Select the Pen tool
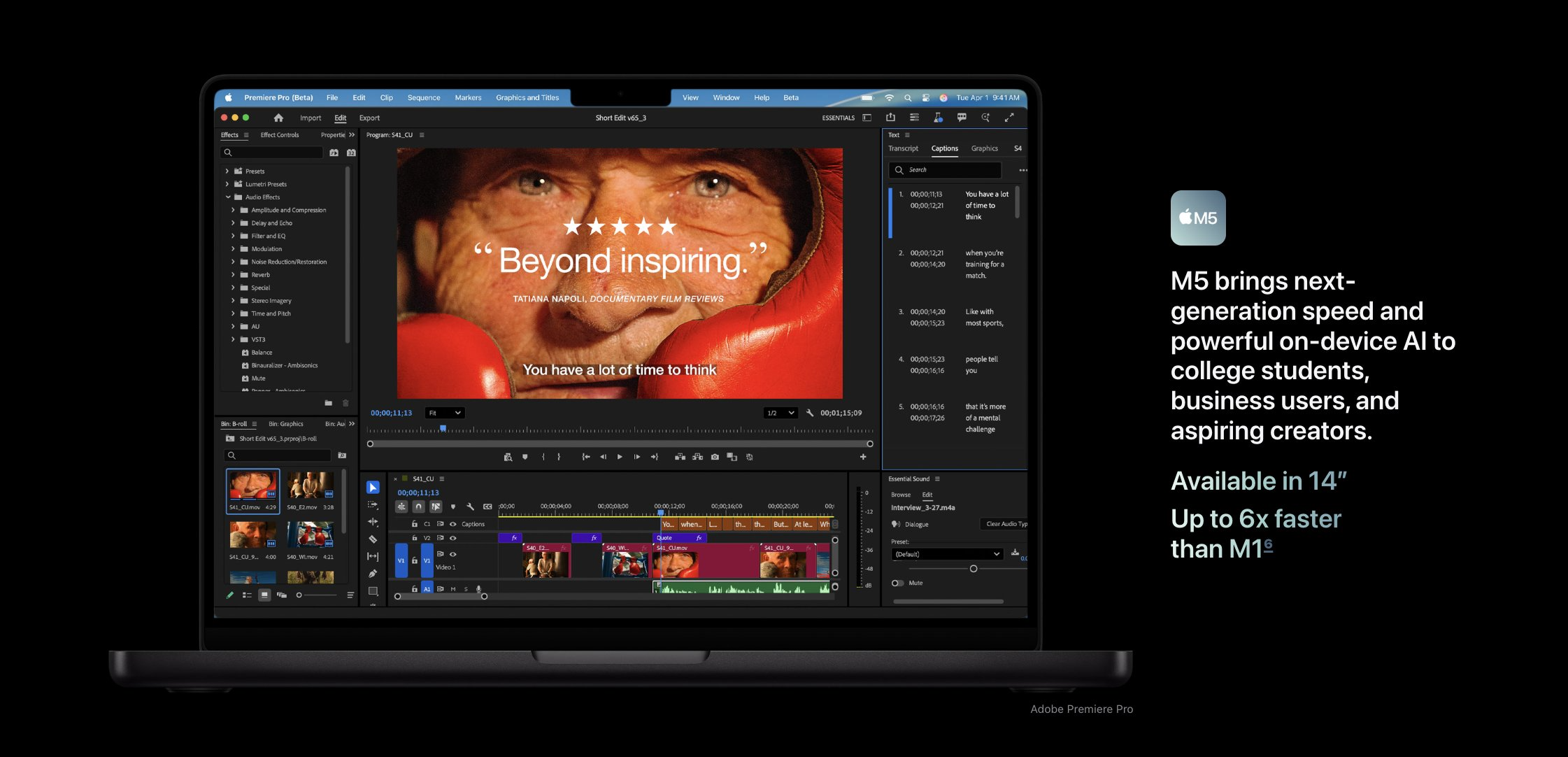Image resolution: width=1568 pixels, height=757 pixels. tap(373, 574)
